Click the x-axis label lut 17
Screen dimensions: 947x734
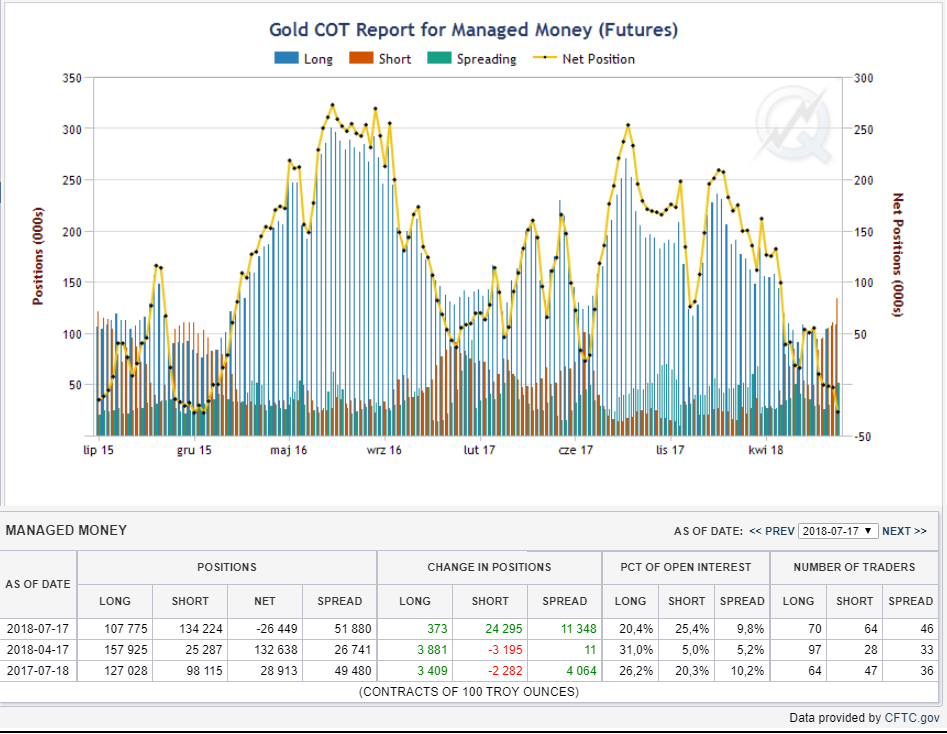pos(480,450)
